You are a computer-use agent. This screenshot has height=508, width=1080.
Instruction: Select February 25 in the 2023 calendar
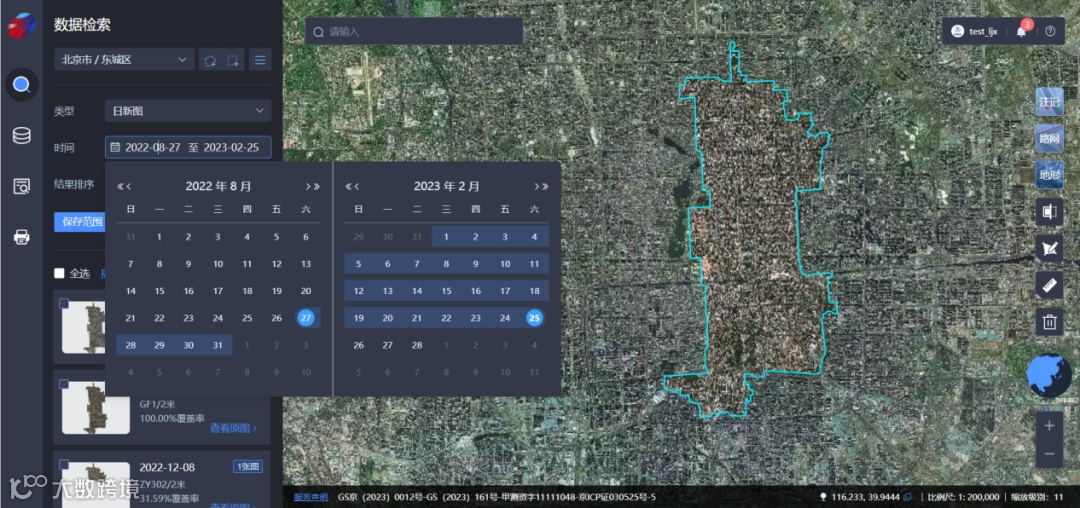point(534,318)
